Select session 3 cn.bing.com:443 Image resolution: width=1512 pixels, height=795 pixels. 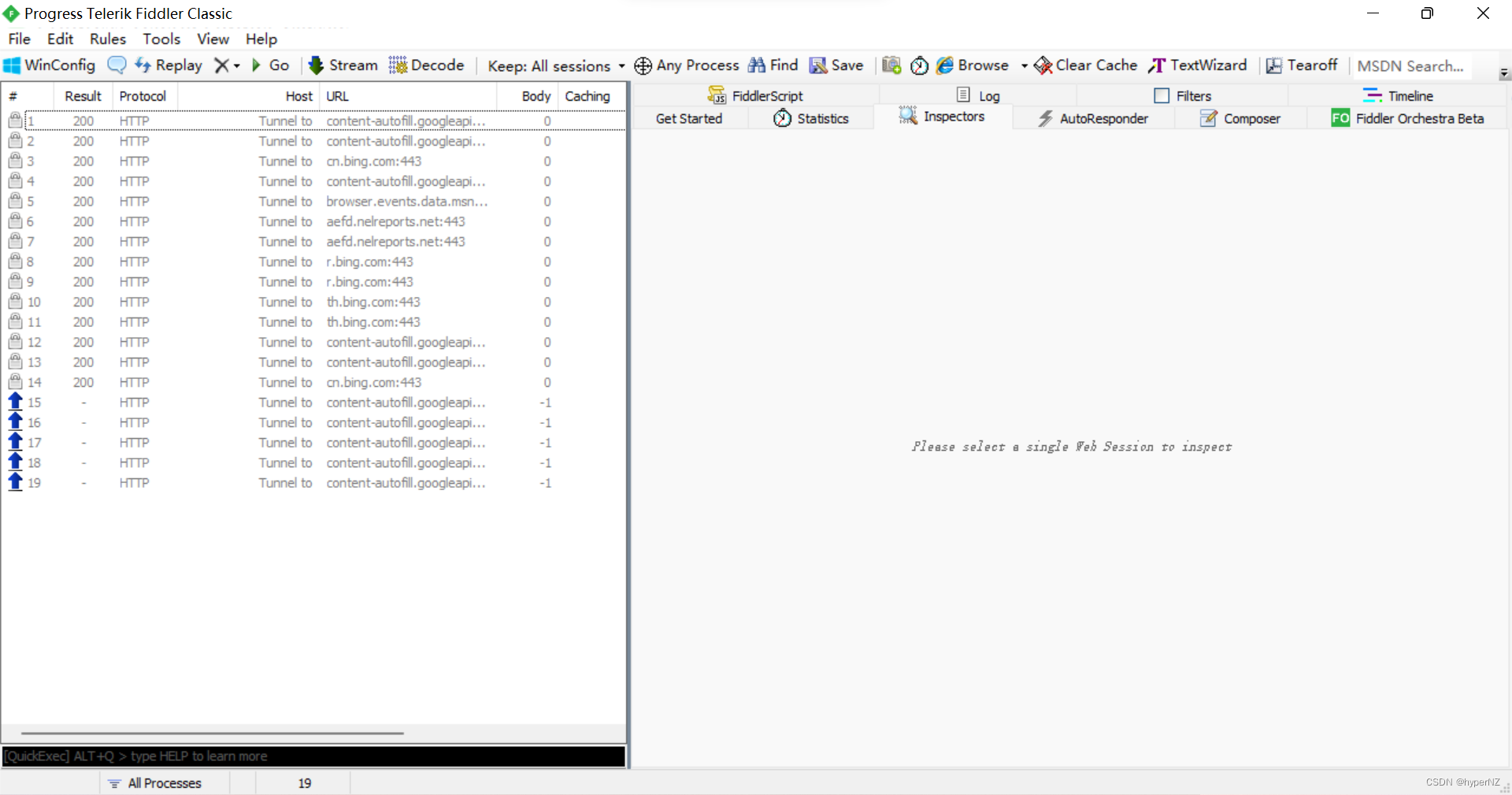(x=313, y=161)
